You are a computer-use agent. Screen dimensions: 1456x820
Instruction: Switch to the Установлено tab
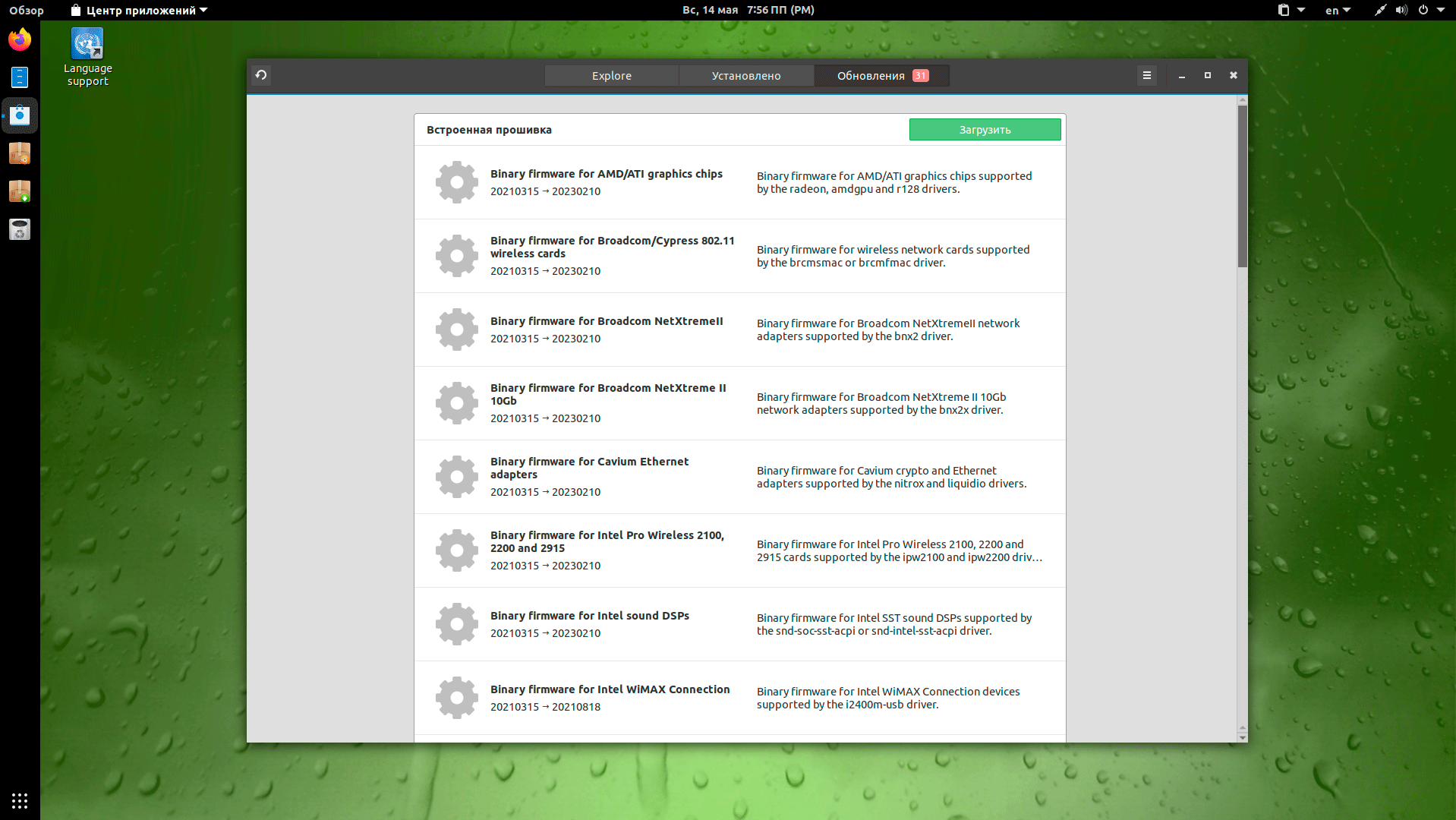pyautogui.click(x=746, y=76)
